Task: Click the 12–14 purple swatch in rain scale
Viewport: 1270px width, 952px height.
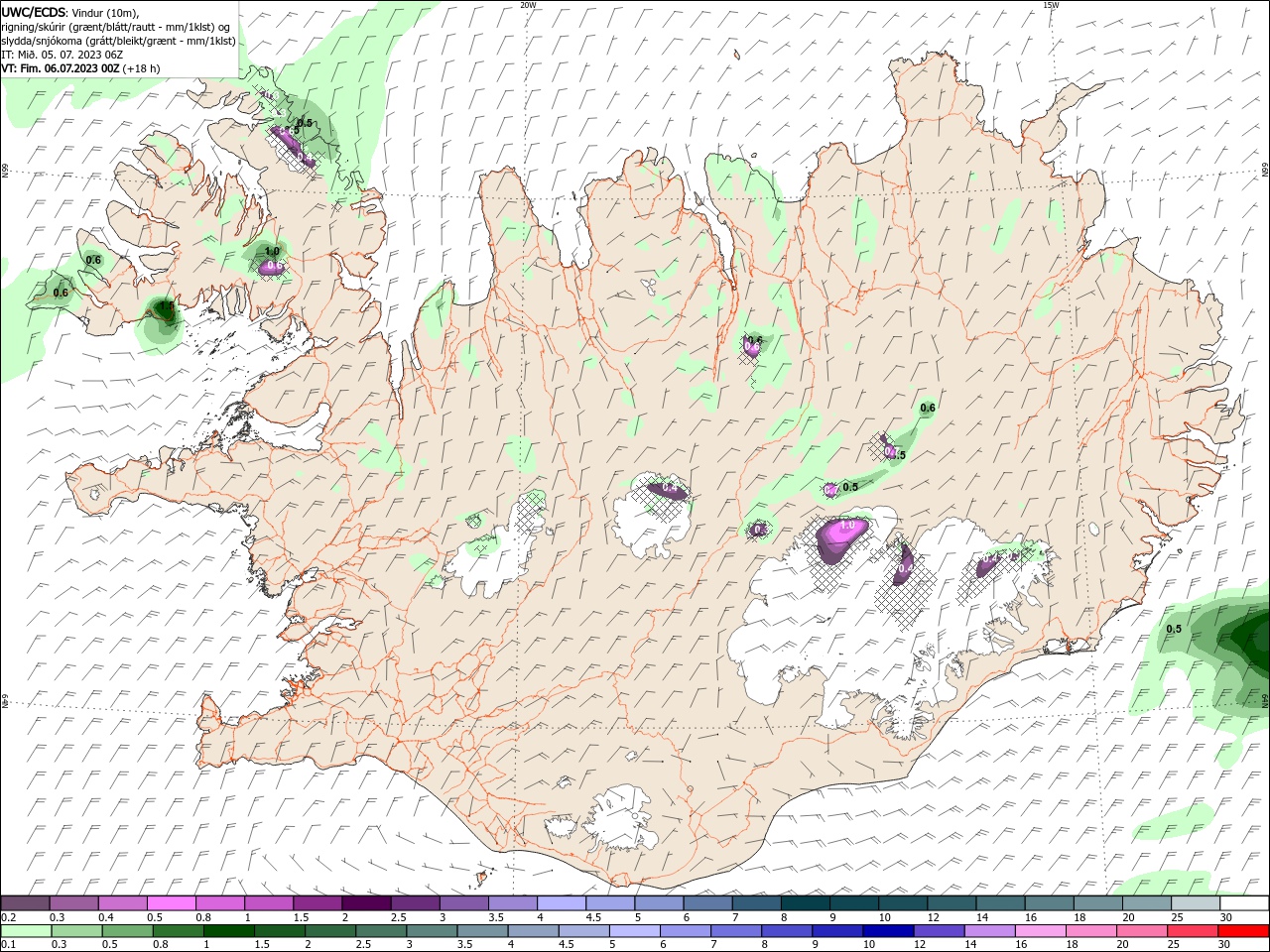Action: [x=938, y=931]
